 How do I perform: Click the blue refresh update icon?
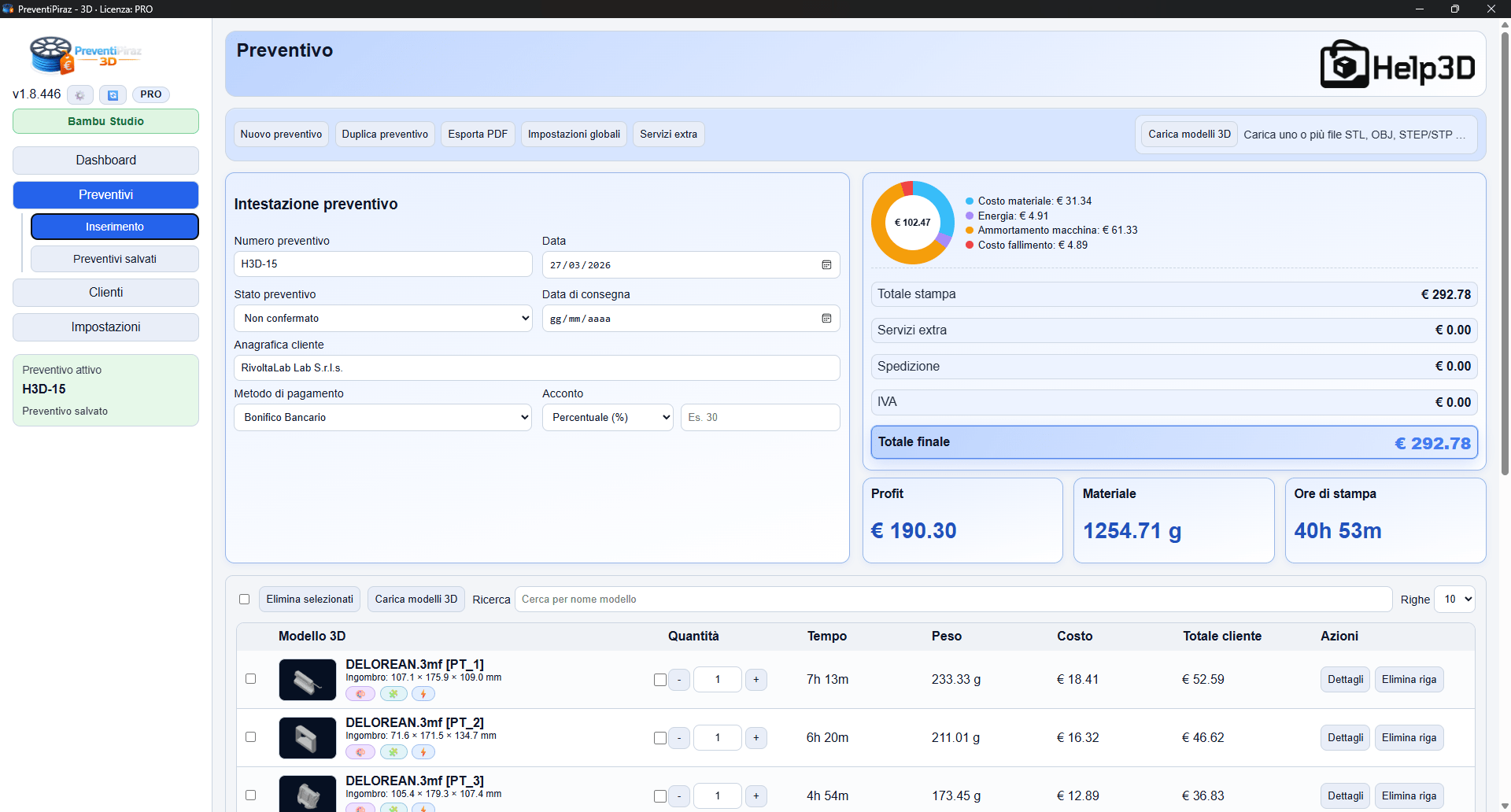[113, 95]
